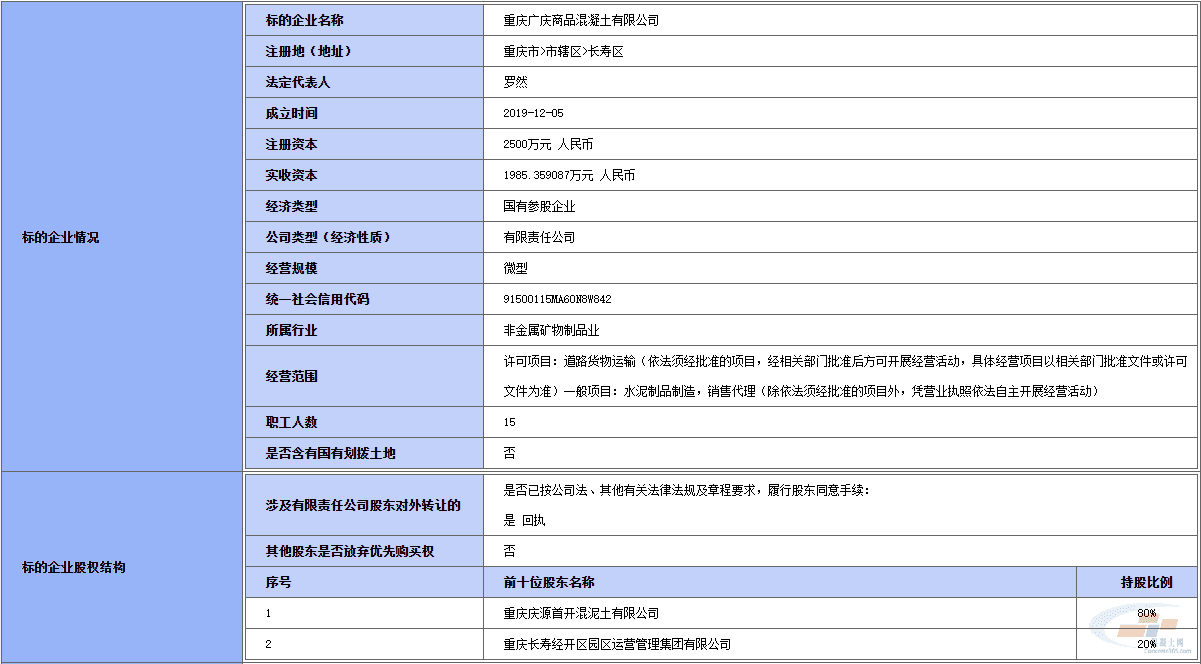Click the 序号 column header
The height and width of the screenshot is (664, 1201).
[x=278, y=582]
